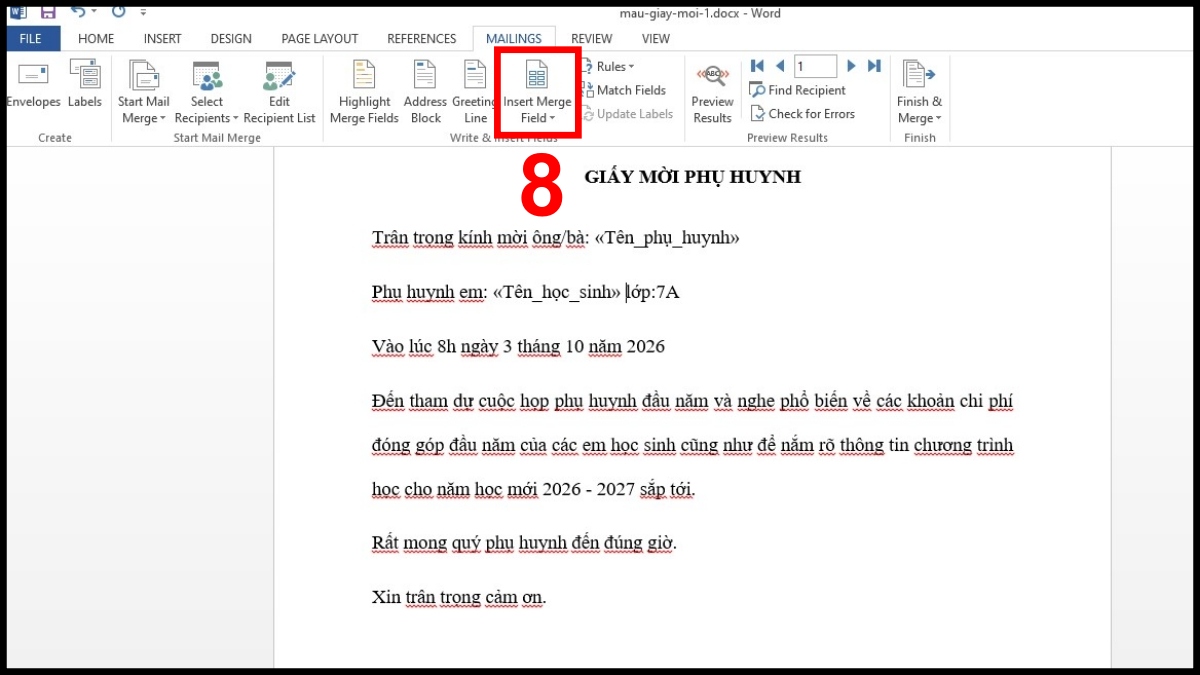The height and width of the screenshot is (675, 1200).
Task: Go to the previous record
Action: point(780,66)
